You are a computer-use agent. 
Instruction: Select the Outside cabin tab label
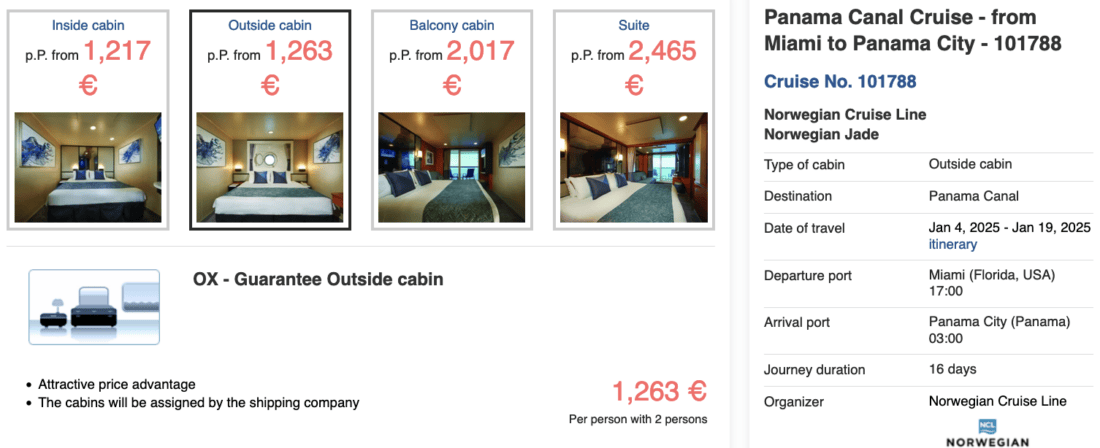[270, 25]
